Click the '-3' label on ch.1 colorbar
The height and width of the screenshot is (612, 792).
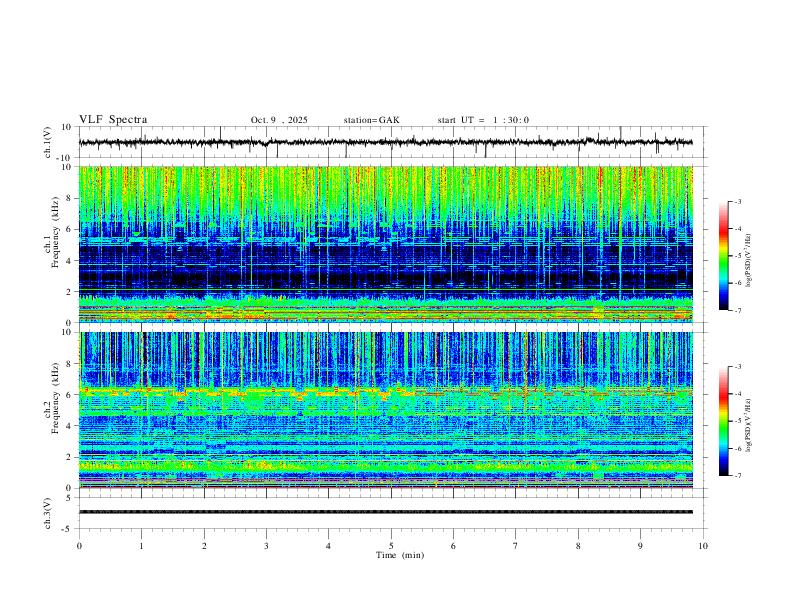pos(738,201)
